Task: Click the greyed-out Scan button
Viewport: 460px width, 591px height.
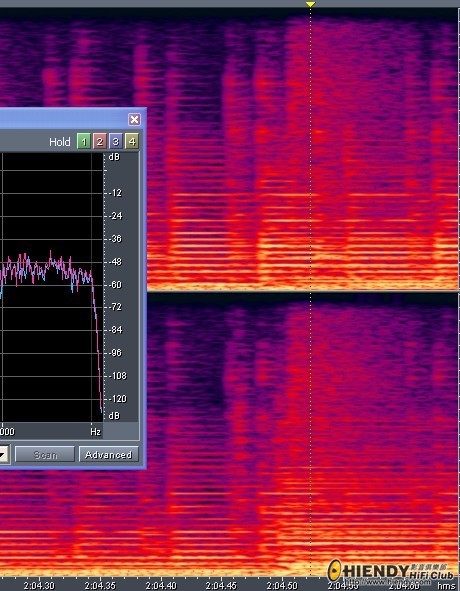Action: [45, 455]
